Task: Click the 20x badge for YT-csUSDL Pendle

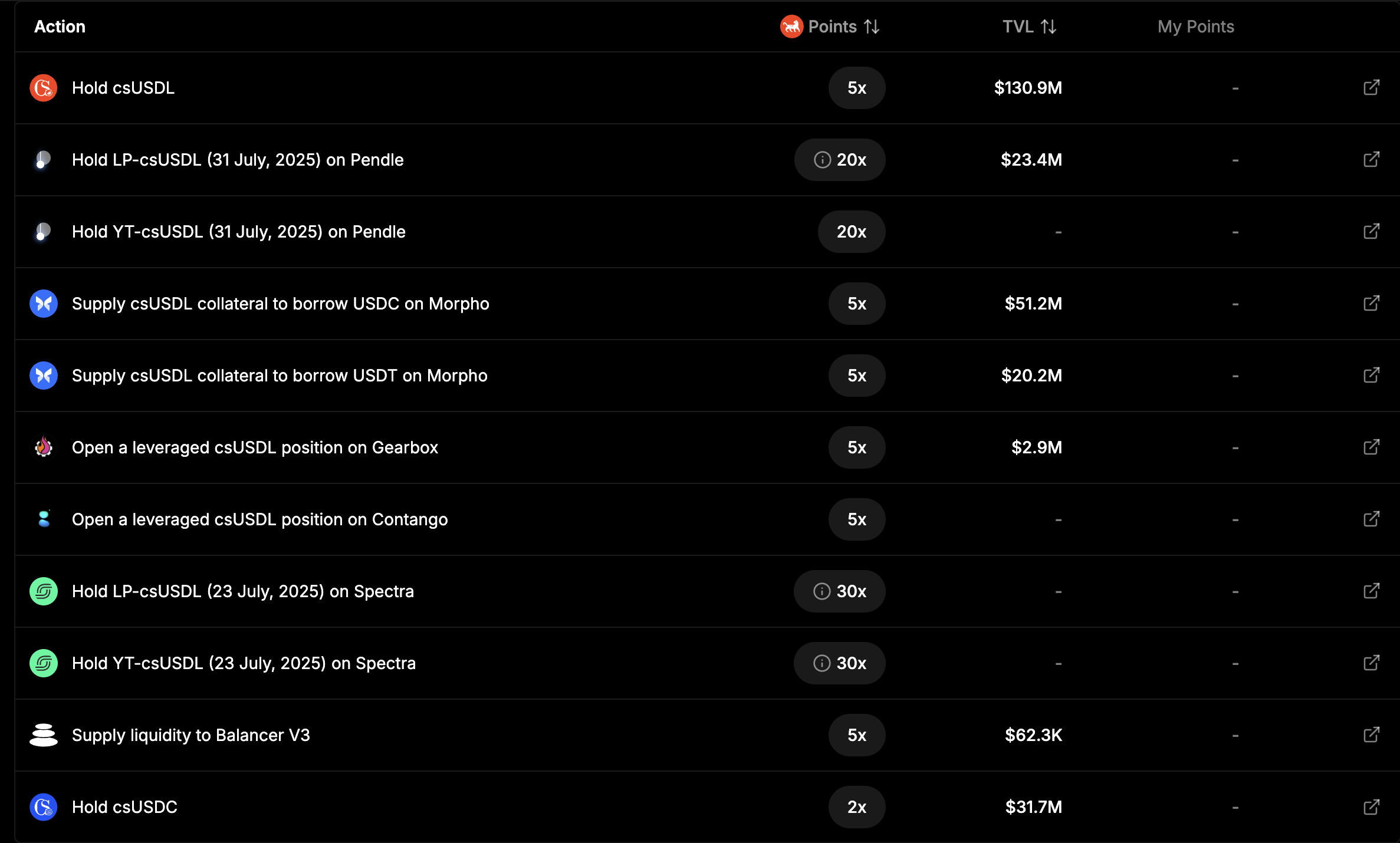Action: pyautogui.click(x=851, y=232)
